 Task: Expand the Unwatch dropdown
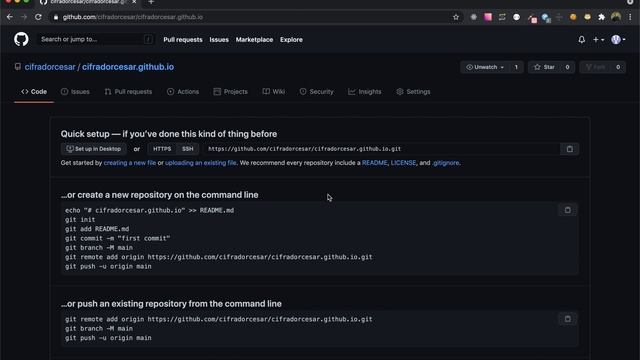(x=485, y=67)
